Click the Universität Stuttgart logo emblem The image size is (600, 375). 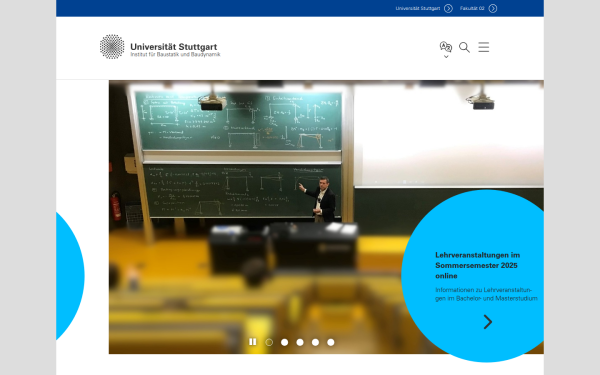(x=112, y=47)
